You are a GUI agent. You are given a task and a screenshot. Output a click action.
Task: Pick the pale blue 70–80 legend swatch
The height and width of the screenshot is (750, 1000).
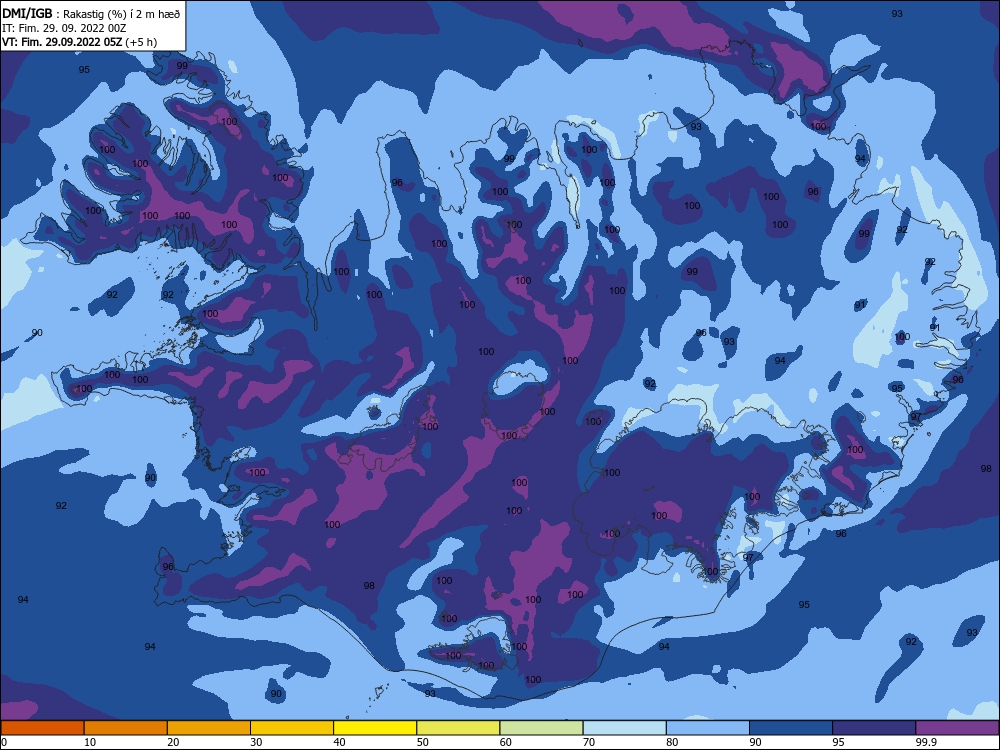click(624, 728)
